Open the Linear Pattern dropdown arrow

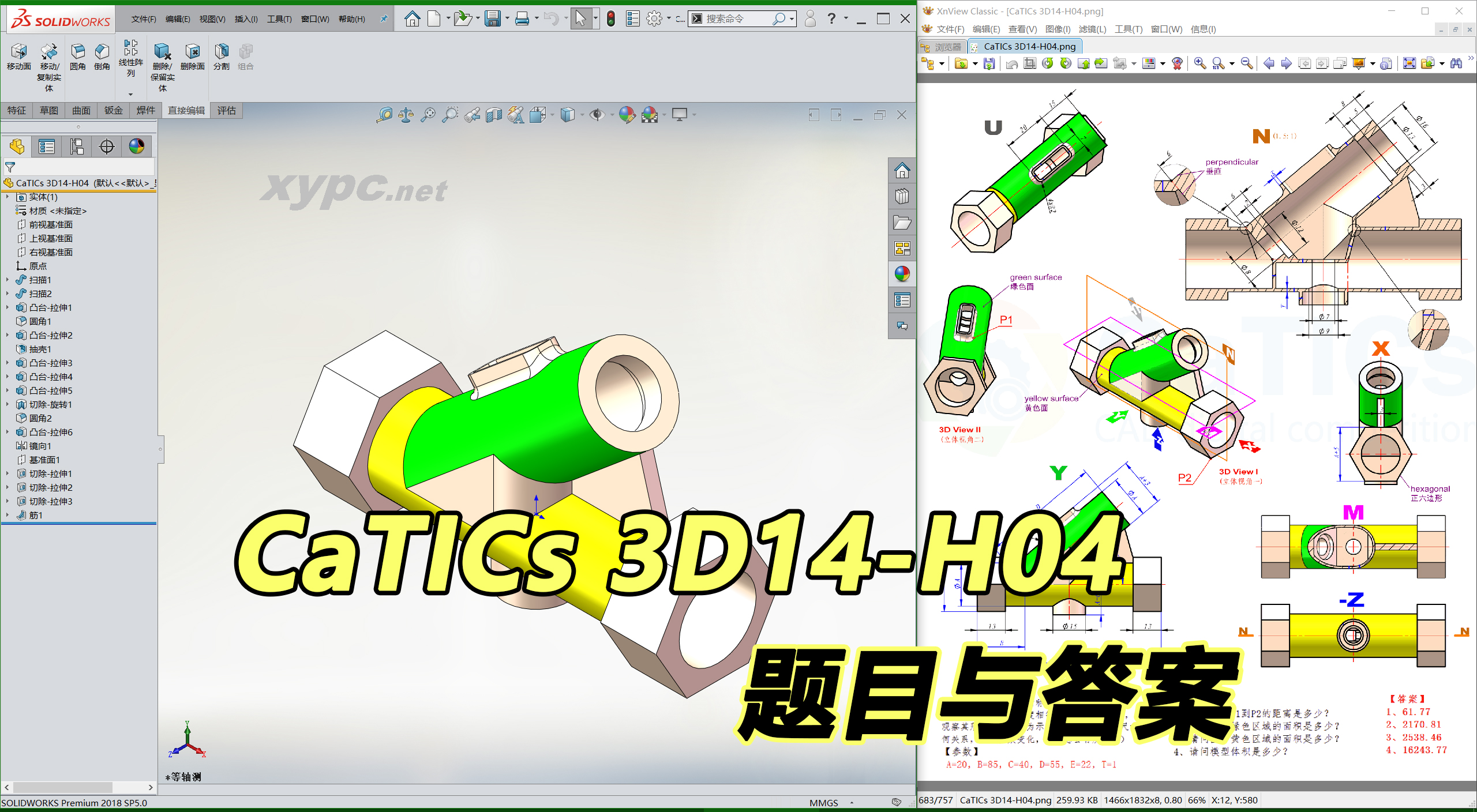(x=130, y=94)
